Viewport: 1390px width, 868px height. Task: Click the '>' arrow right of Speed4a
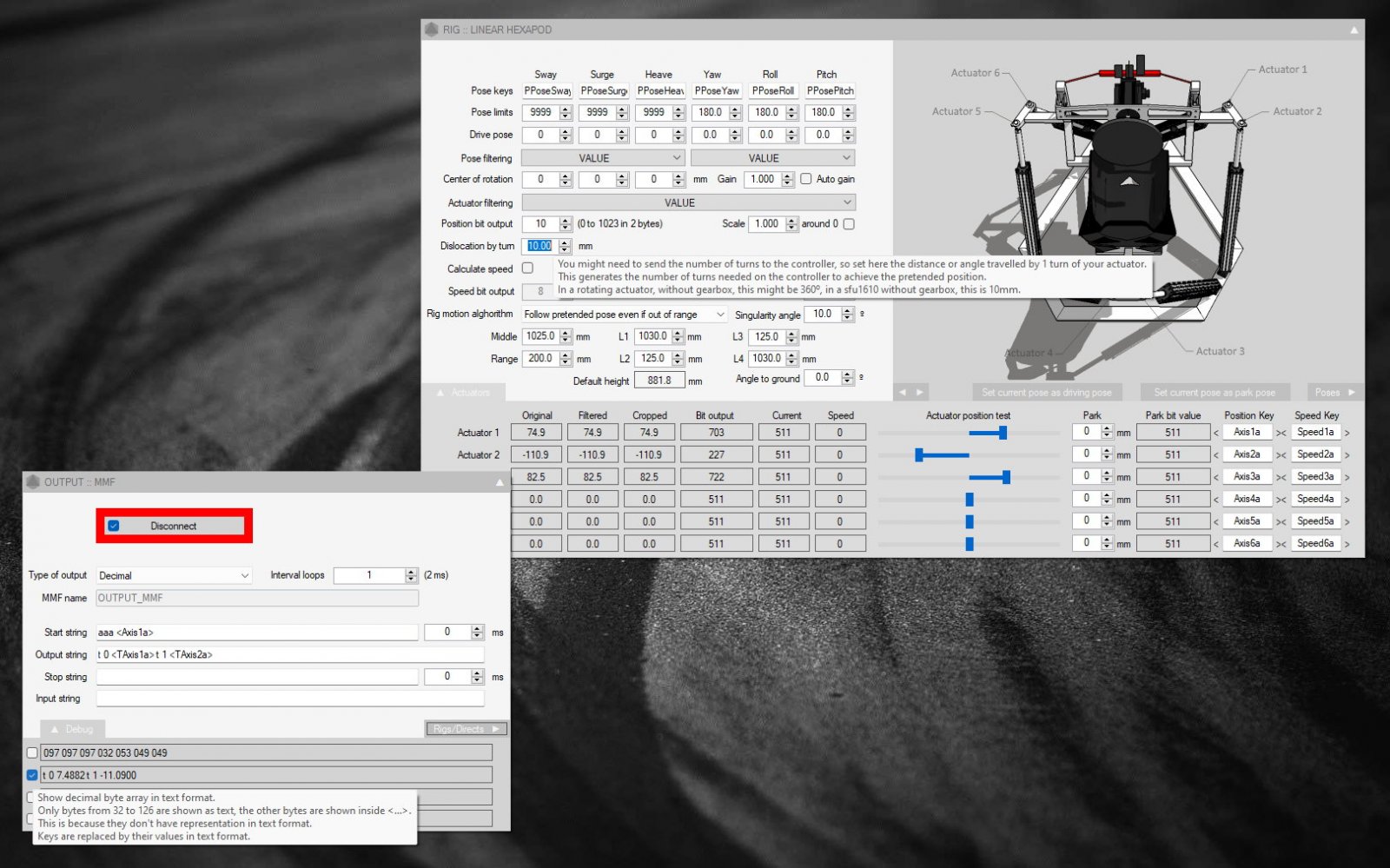[1347, 500]
